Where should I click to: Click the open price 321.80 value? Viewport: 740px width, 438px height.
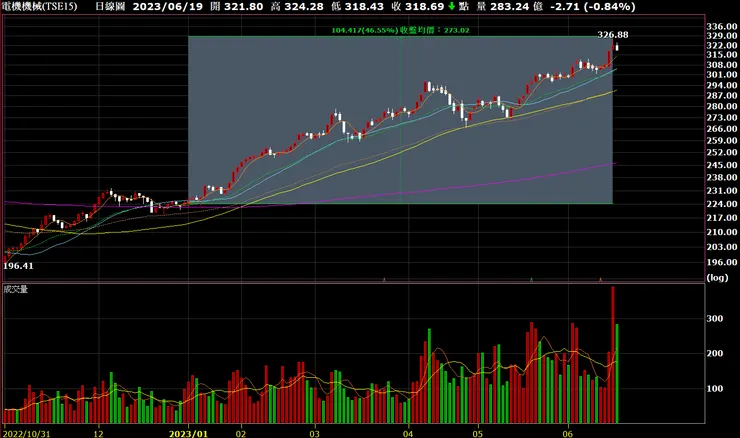point(243,7)
